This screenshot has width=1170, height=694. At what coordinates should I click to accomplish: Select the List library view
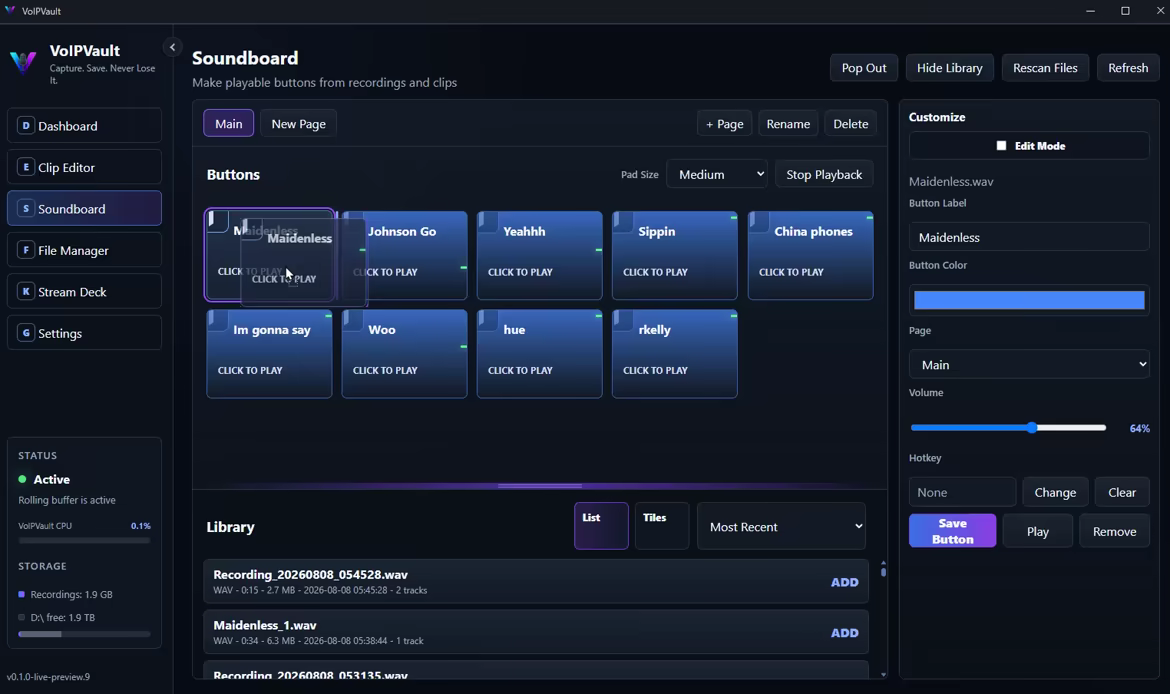601,526
